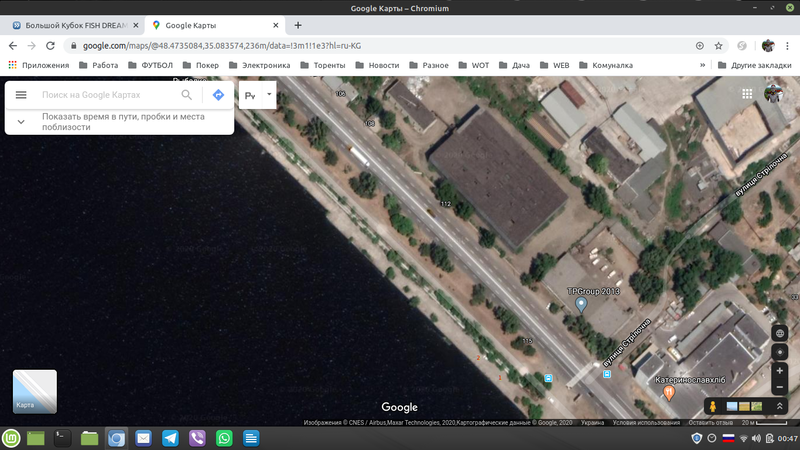Screen dimensions: 800x450
Task: Open the Linux Mint start menu
Action: 11,438
